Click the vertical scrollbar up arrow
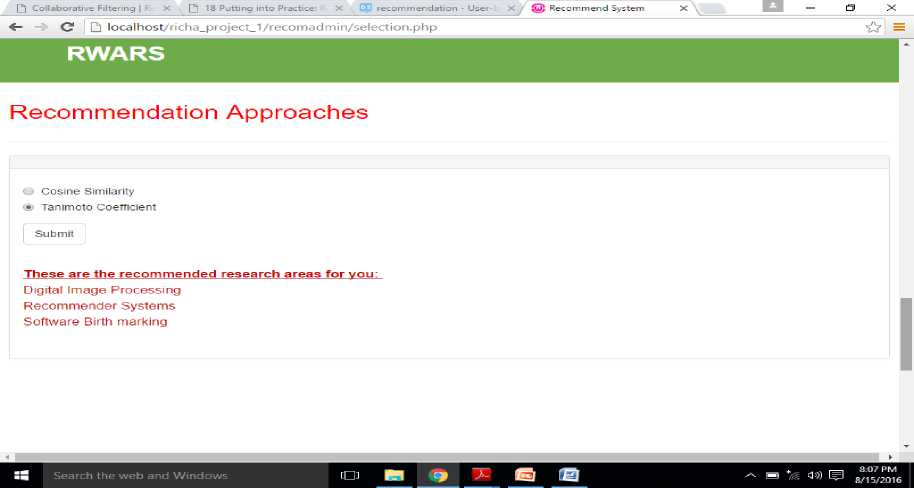This screenshot has width=914, height=488. point(906,44)
